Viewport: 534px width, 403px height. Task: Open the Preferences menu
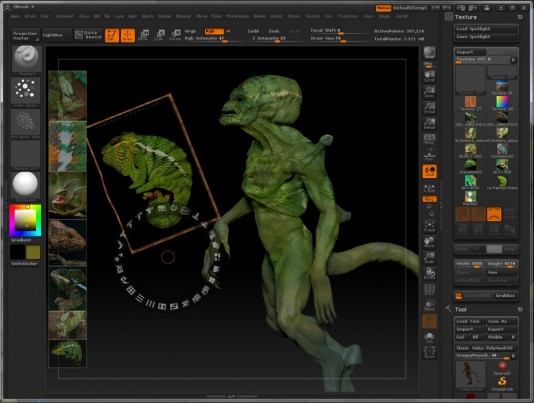[x=237, y=16]
